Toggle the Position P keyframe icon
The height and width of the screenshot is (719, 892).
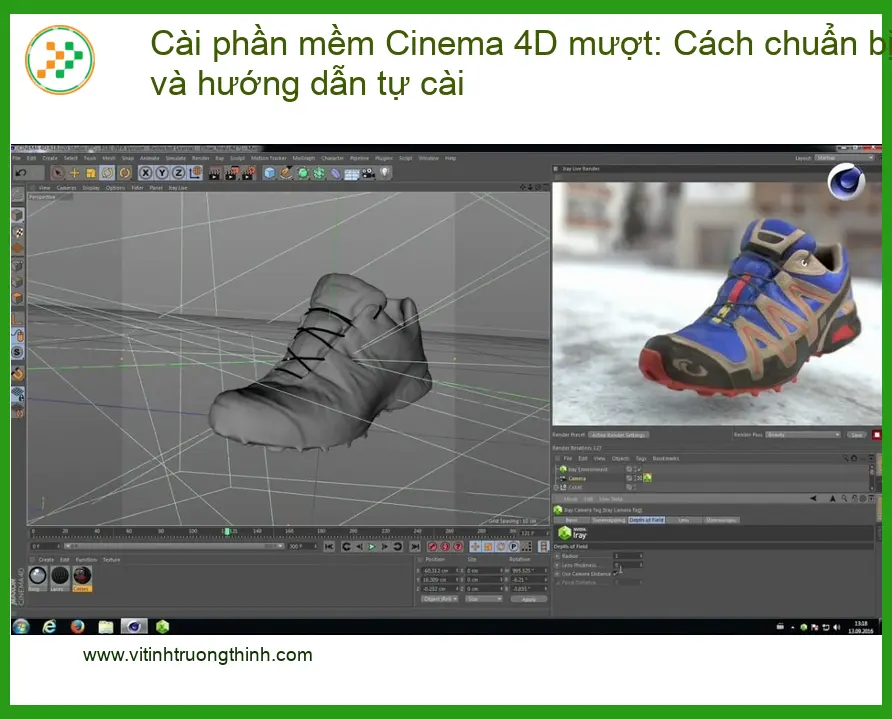click(513, 547)
